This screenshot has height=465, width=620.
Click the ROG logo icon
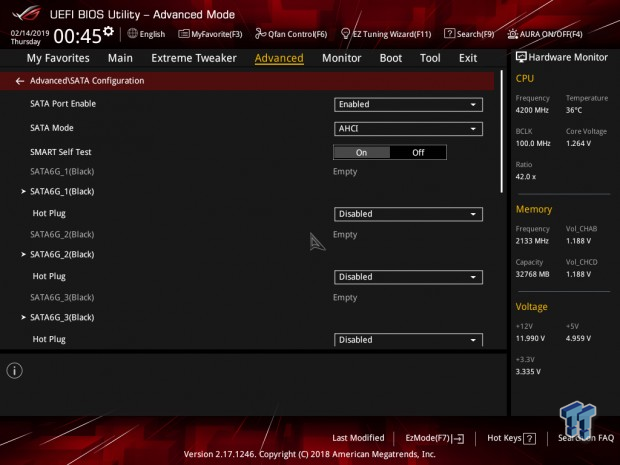27,13
